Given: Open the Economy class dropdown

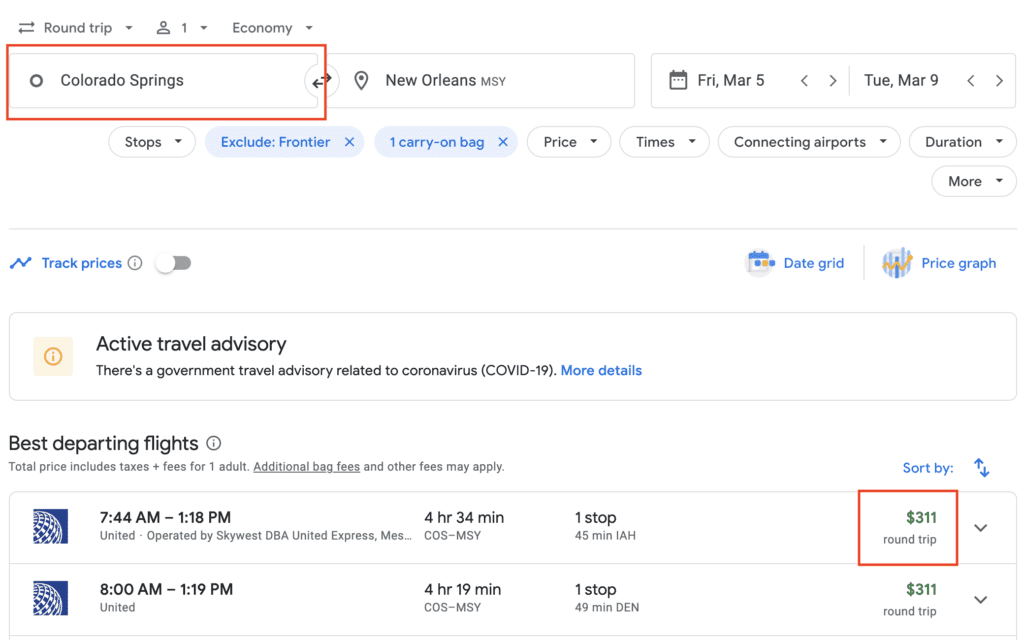Looking at the screenshot, I should (272, 28).
